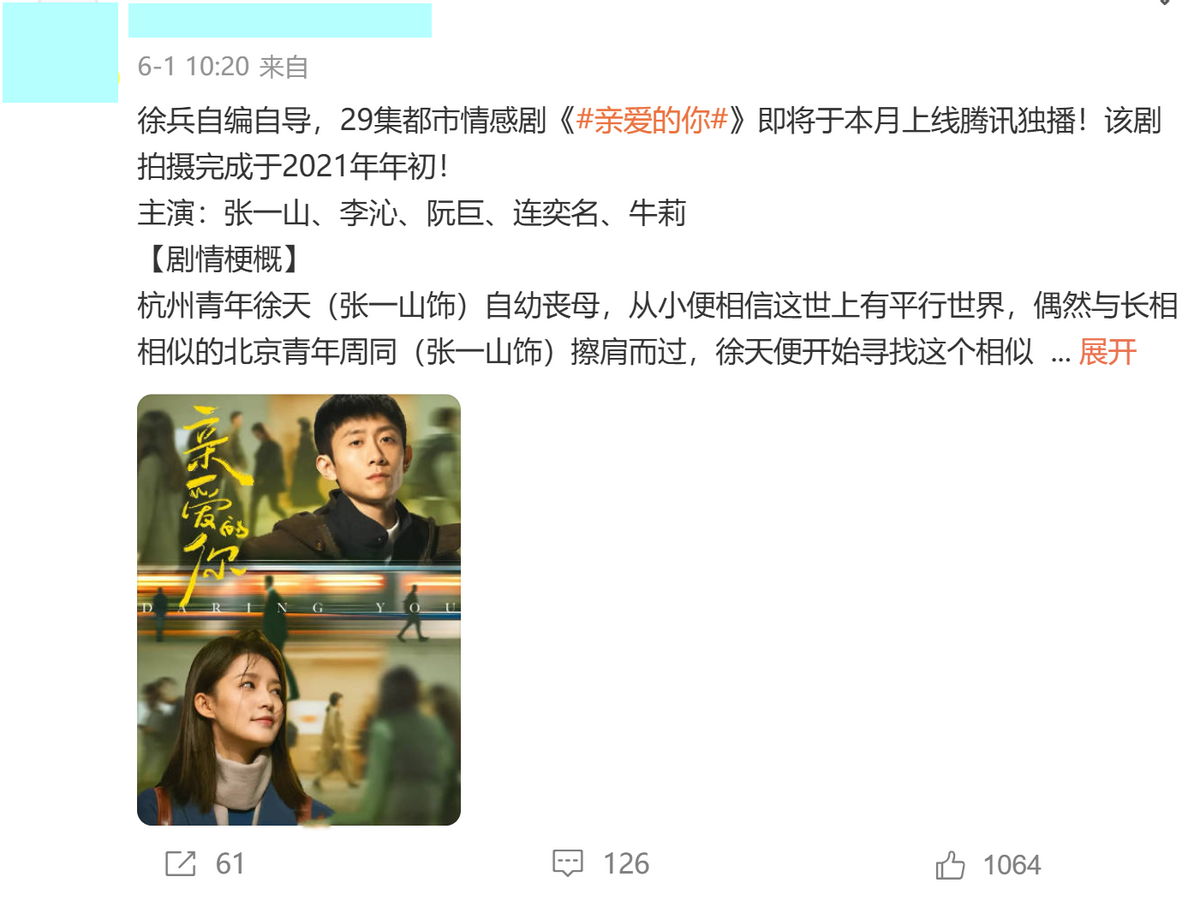Open the post options chevron at top right
The width and height of the screenshot is (1200, 900).
pyautogui.click(x=1165, y=3)
